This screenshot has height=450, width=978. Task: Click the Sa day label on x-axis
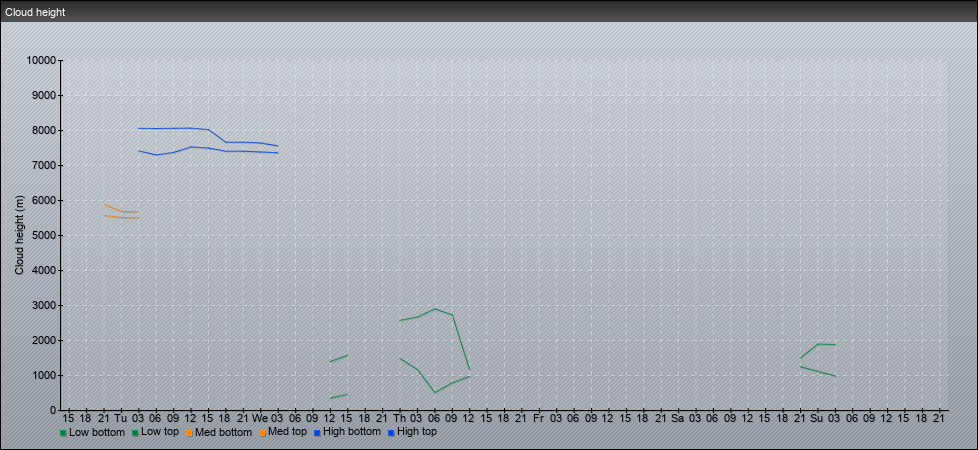[x=678, y=419]
